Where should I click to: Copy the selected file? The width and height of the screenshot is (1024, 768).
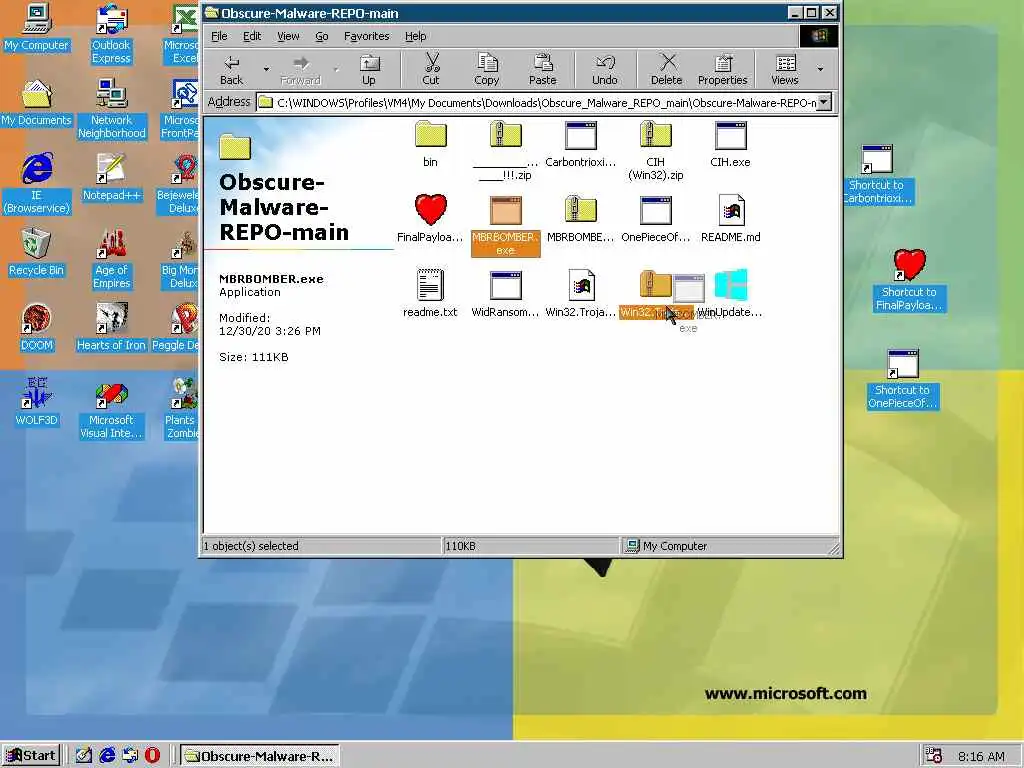pyautogui.click(x=487, y=70)
